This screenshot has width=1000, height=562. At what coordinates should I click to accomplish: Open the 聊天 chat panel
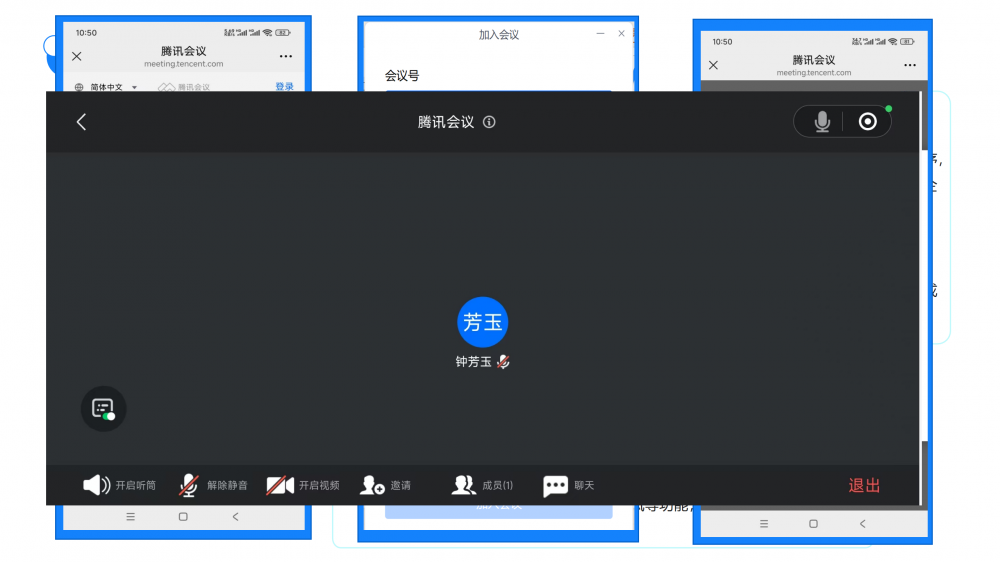[568, 485]
